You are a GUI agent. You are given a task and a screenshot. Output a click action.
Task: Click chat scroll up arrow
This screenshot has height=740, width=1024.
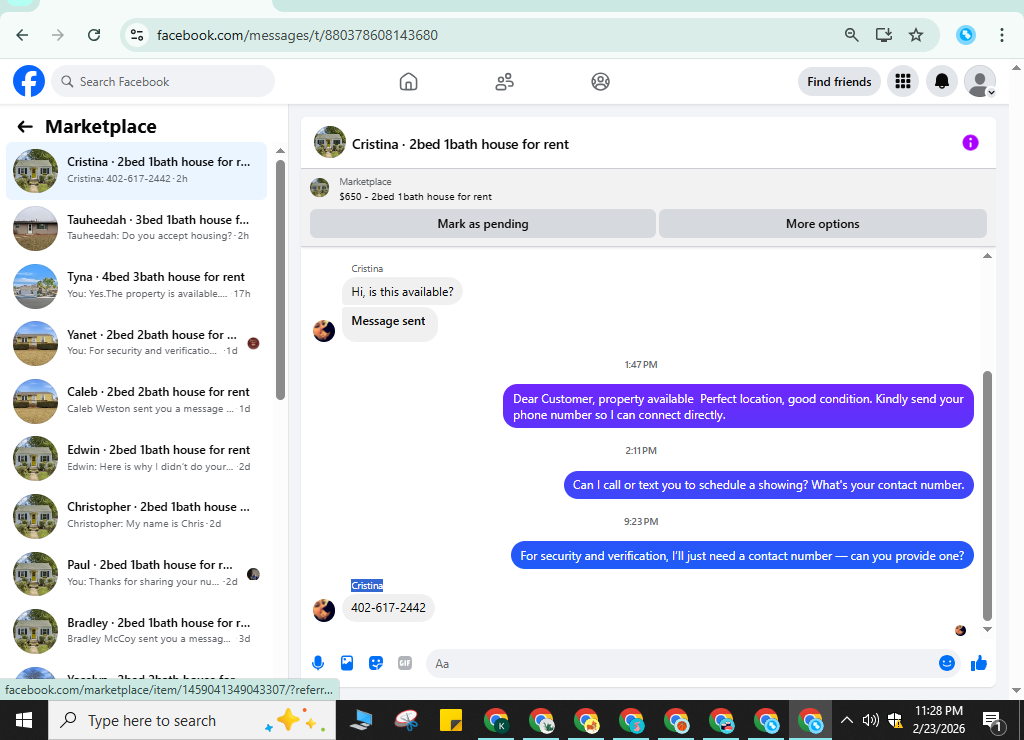[987, 255]
